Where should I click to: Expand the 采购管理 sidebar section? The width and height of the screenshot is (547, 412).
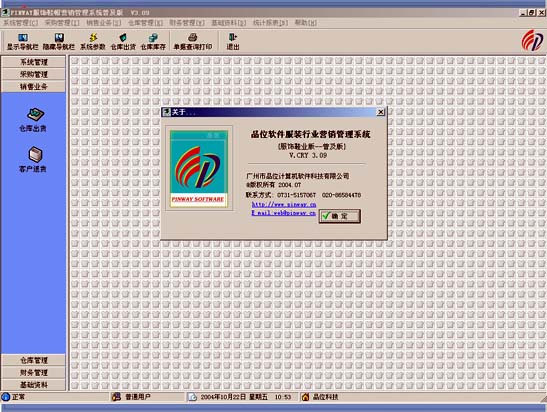pyautogui.click(x=33, y=74)
